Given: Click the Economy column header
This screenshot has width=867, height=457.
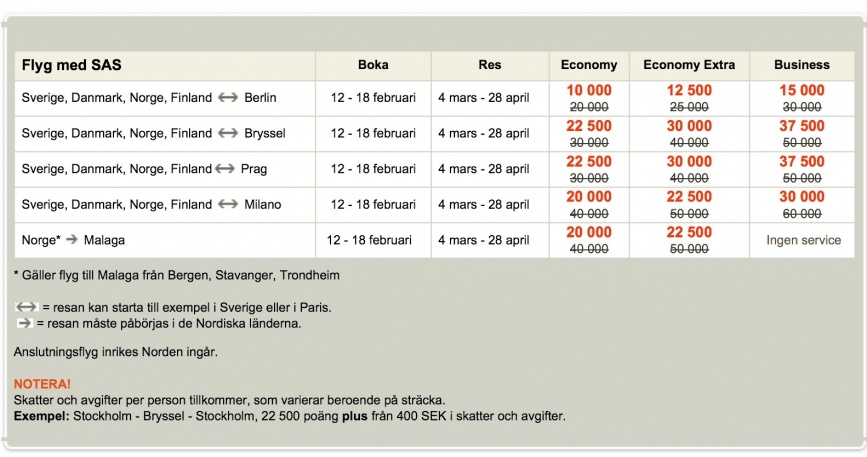Looking at the screenshot, I should [x=589, y=65].
